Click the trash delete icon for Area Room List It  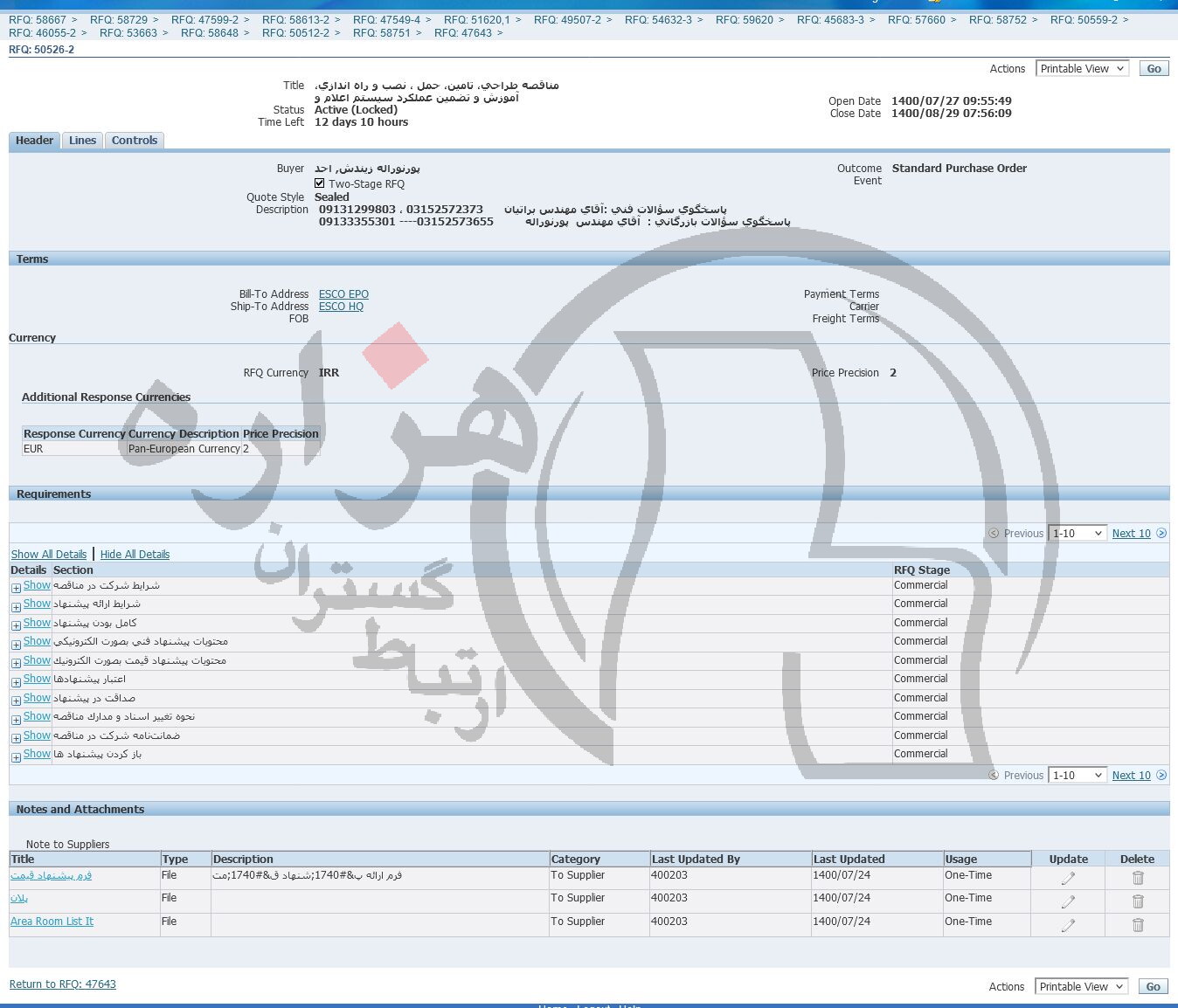click(1138, 925)
